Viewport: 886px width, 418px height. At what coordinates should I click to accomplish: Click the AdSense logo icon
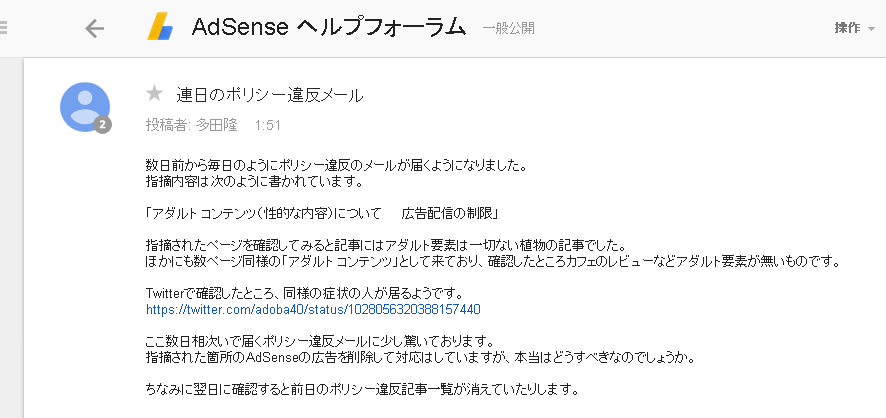pyautogui.click(x=160, y=27)
